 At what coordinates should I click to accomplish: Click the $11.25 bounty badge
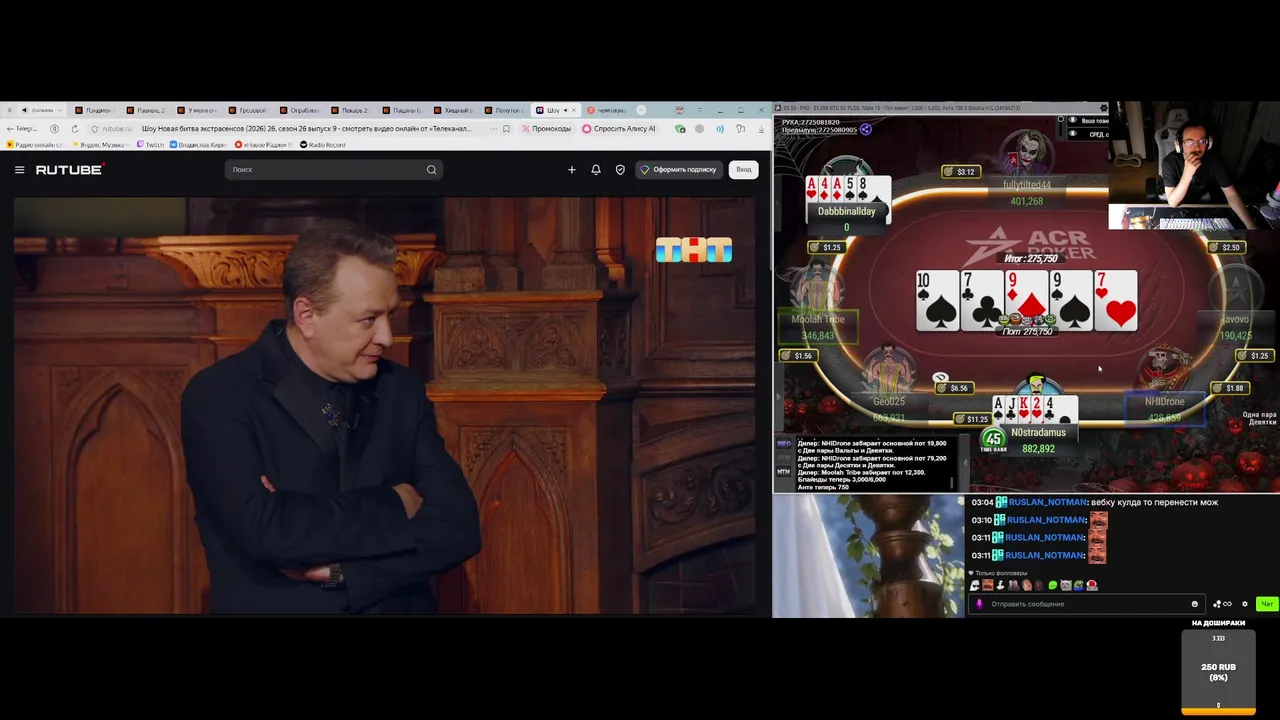971,419
